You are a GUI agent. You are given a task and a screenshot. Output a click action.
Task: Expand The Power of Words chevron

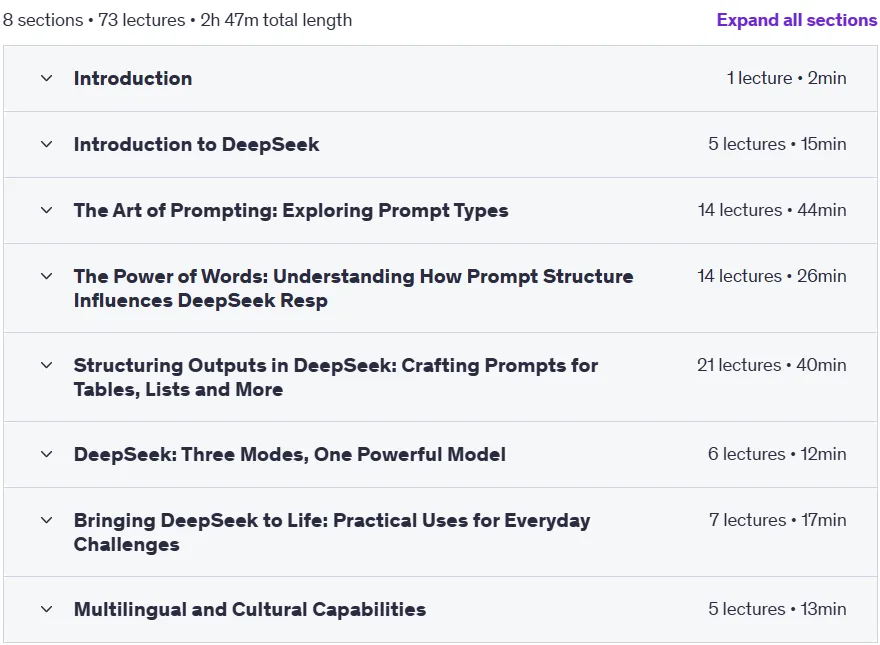click(x=47, y=276)
